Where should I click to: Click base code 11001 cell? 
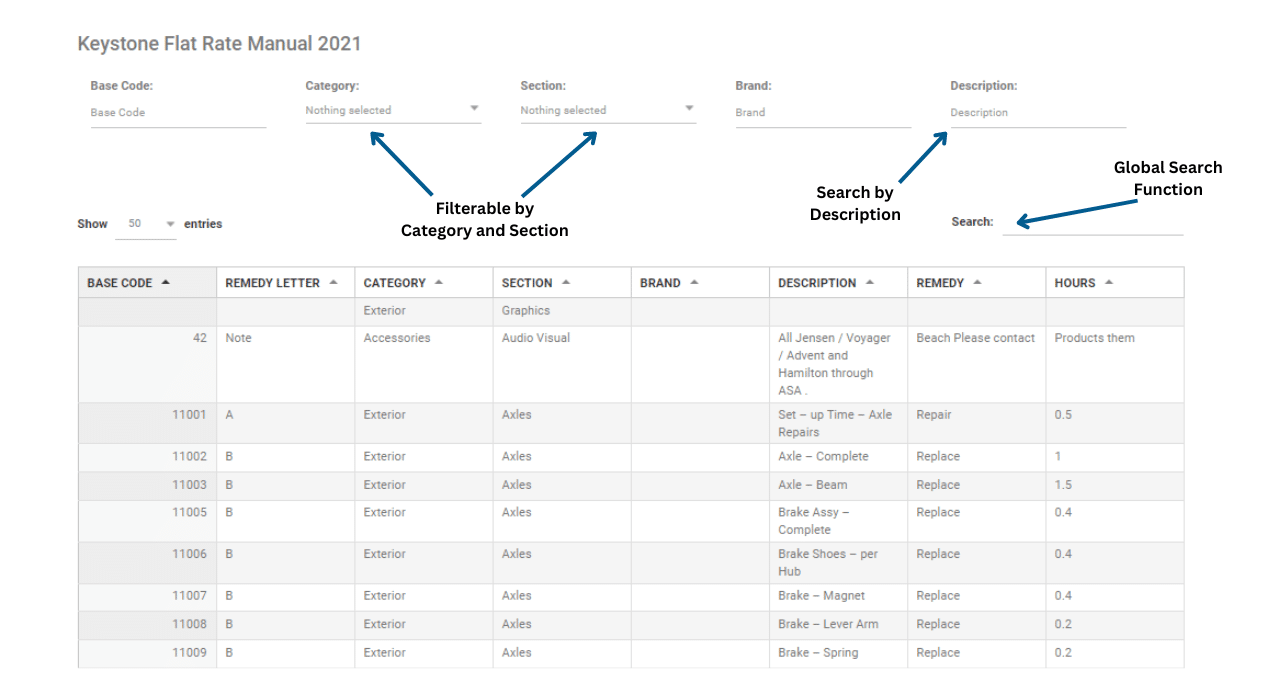click(x=147, y=423)
